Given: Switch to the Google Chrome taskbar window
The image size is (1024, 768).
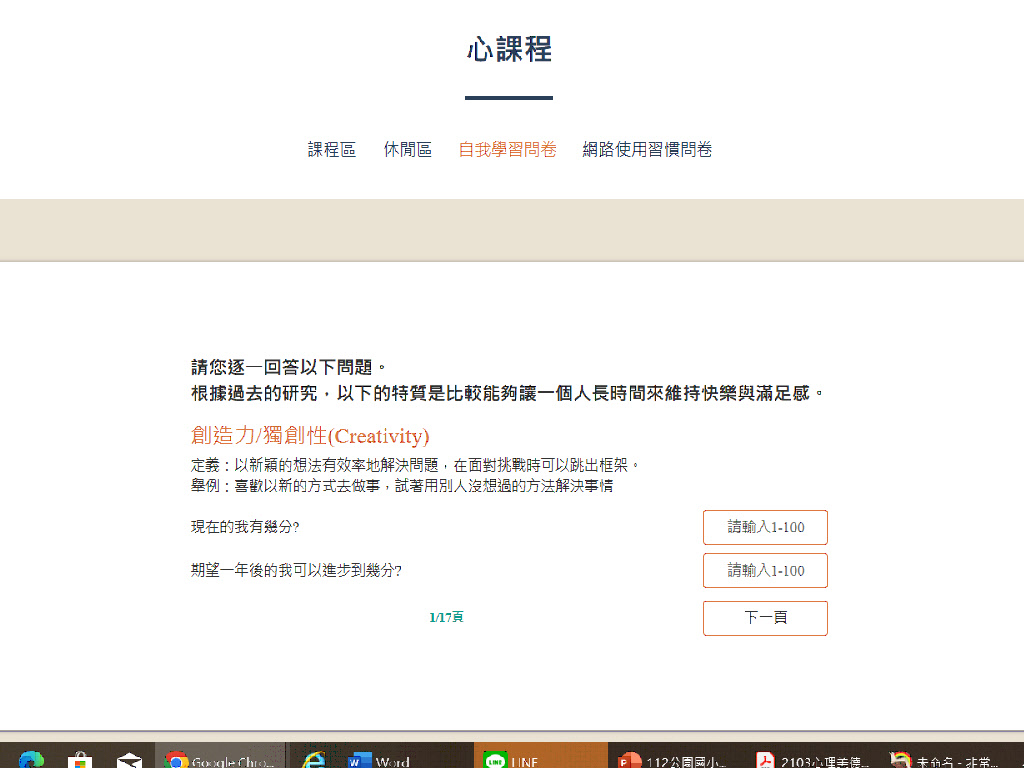Looking at the screenshot, I should click(x=219, y=760).
